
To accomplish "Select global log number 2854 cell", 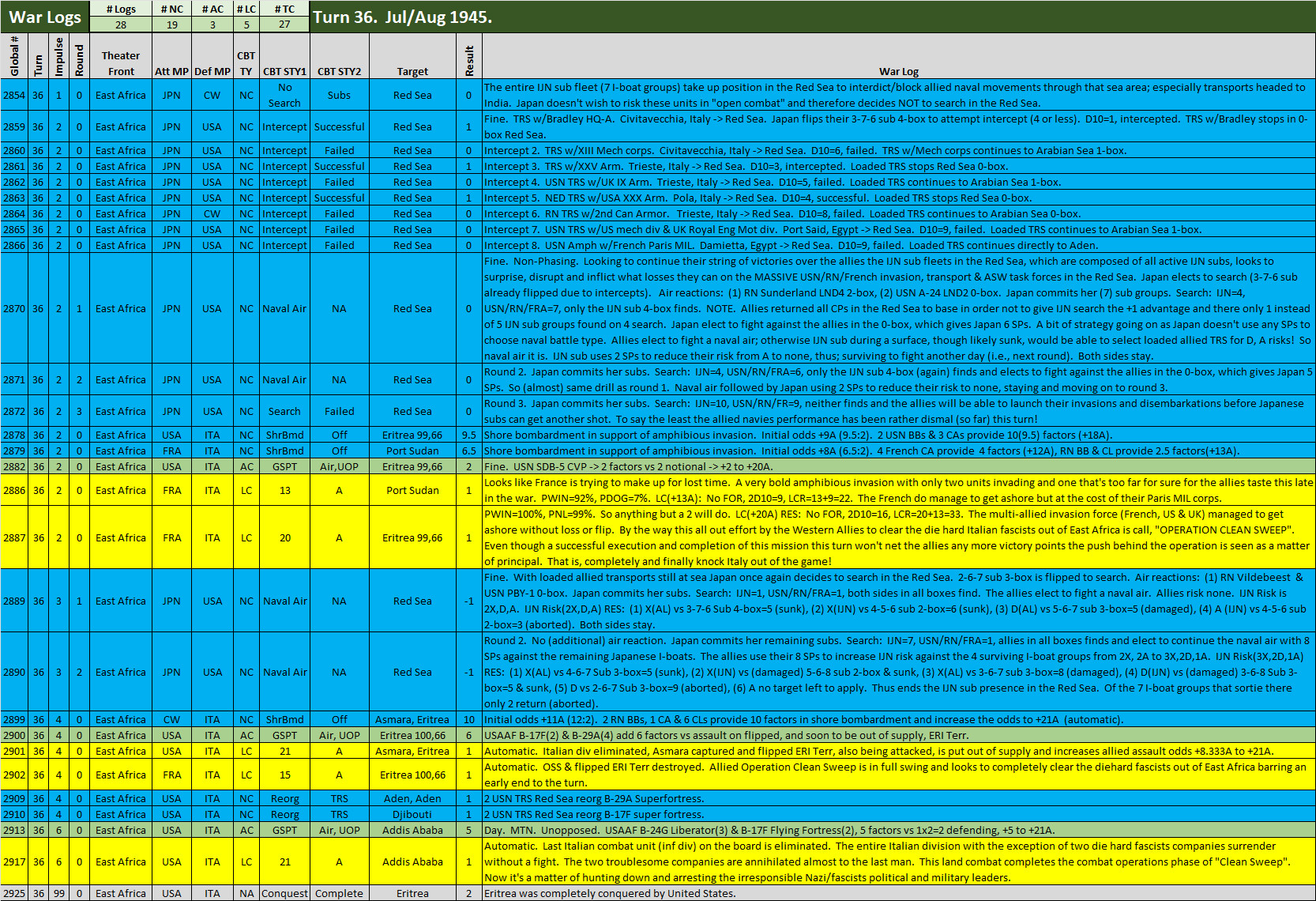I will pyautogui.click(x=14, y=95).
